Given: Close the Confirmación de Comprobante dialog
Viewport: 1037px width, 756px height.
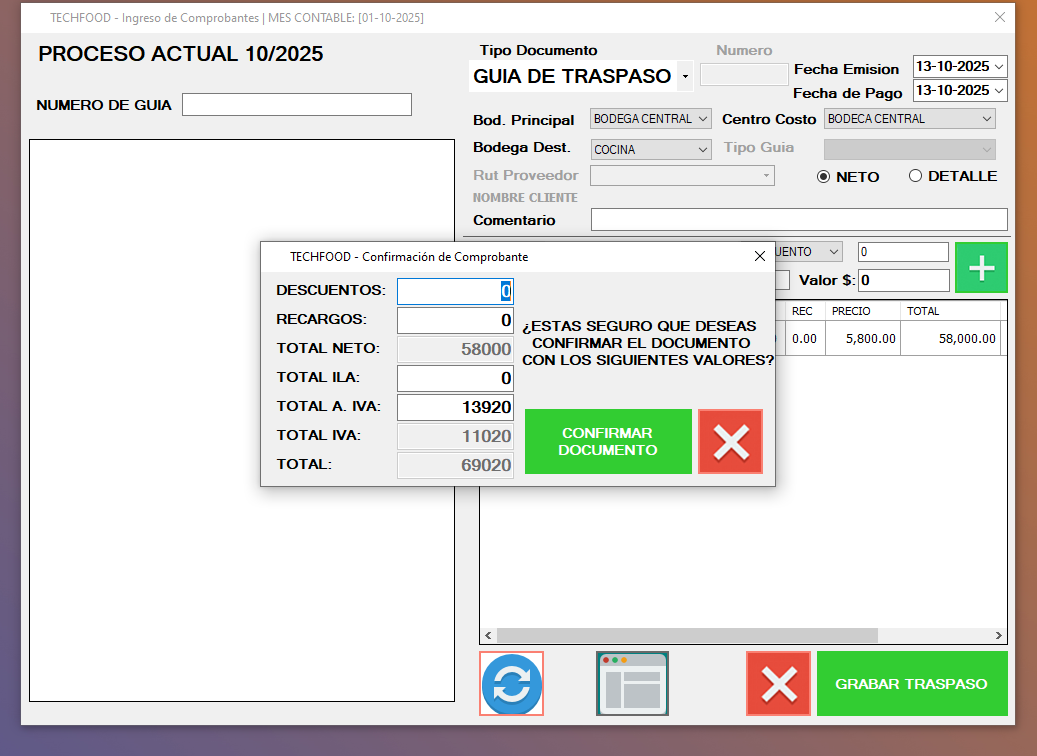Looking at the screenshot, I should point(759,257).
